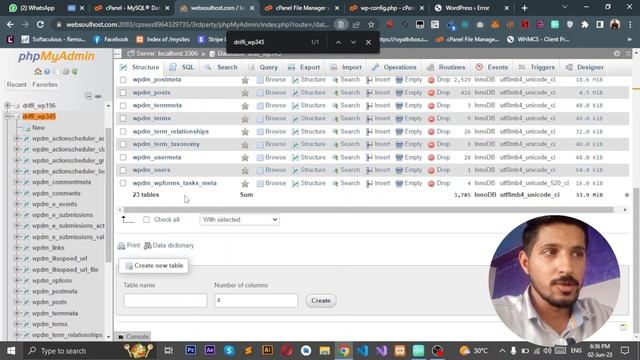
Task: Close the browser find bar
Action: coord(368,42)
